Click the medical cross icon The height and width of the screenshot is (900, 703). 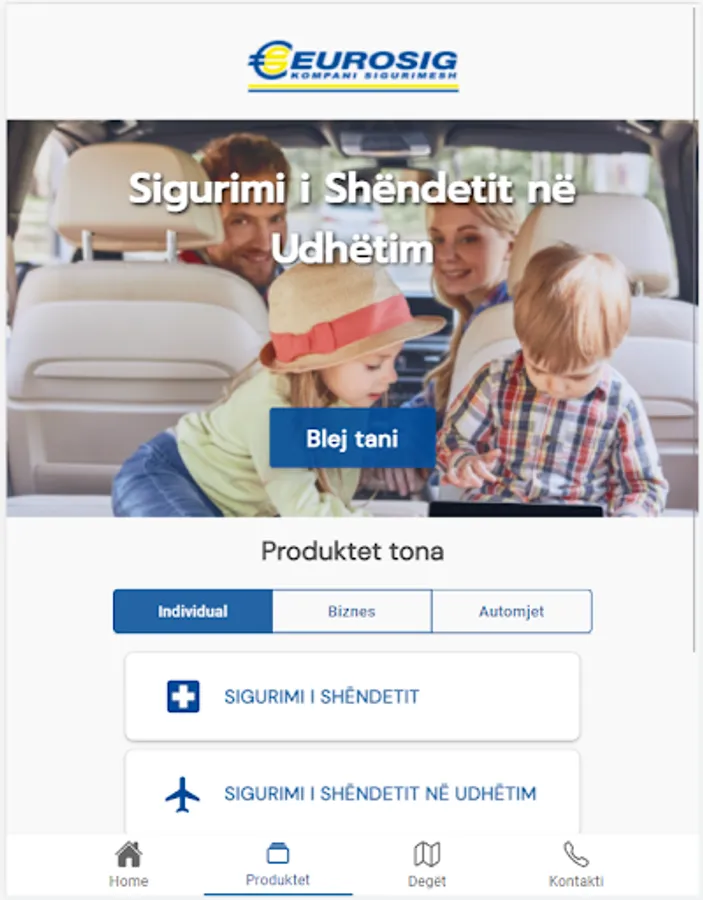pos(183,696)
